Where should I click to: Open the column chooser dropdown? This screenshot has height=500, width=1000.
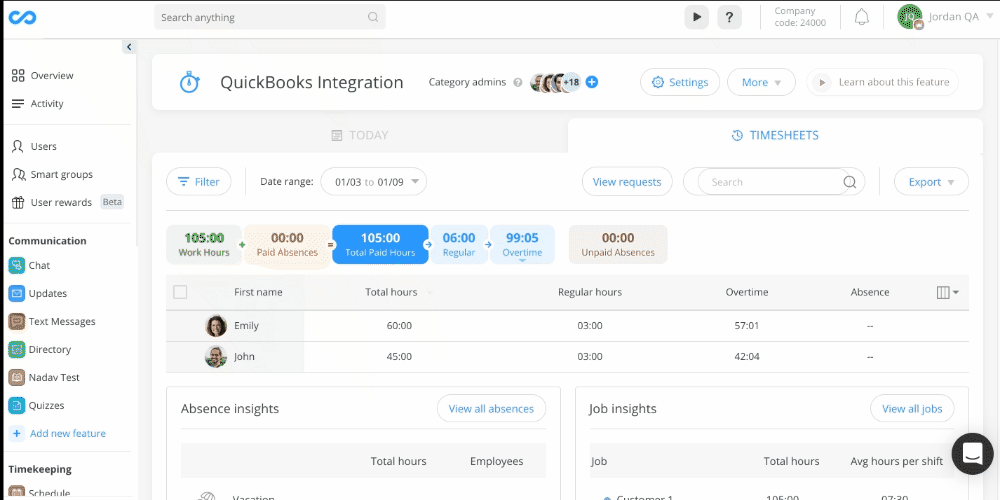tap(947, 292)
